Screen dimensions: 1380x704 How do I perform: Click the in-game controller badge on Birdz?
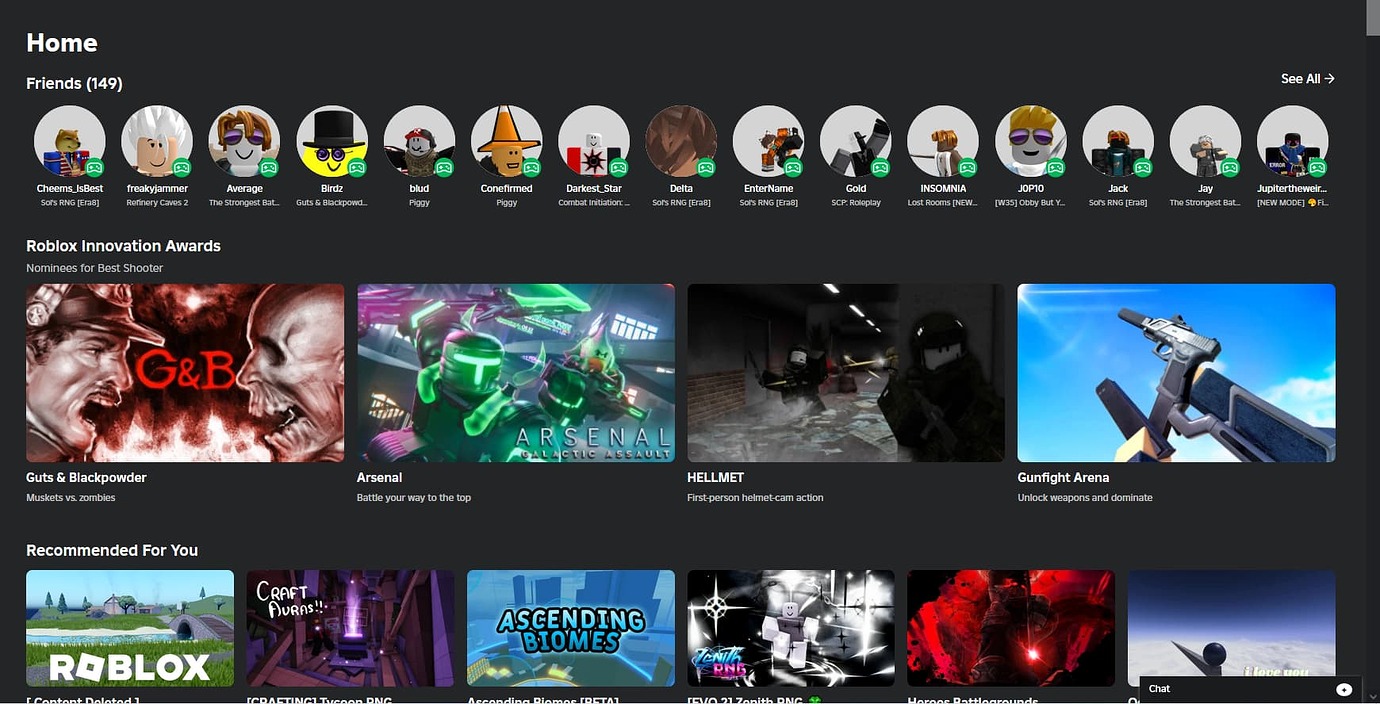356,167
